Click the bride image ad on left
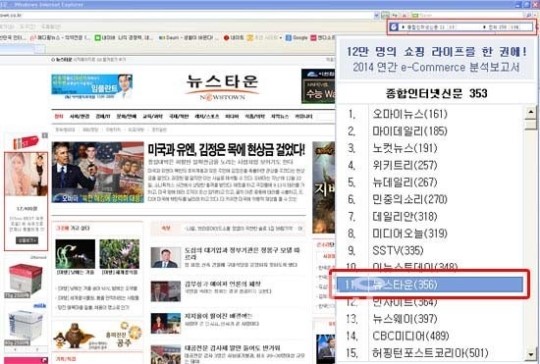The height and width of the screenshot is (364, 540). click(x=26, y=174)
